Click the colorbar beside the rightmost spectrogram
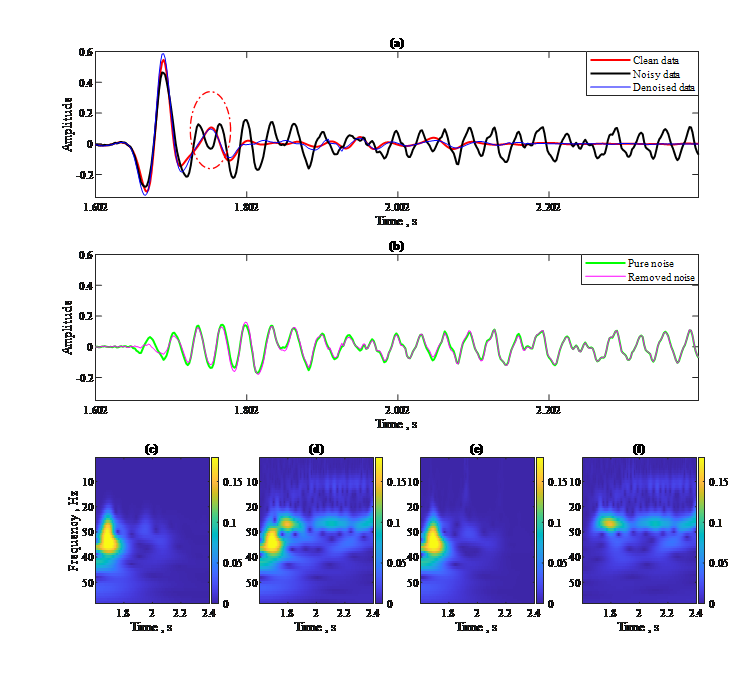The width and height of the screenshot is (732, 678). pyautogui.click(x=701, y=530)
